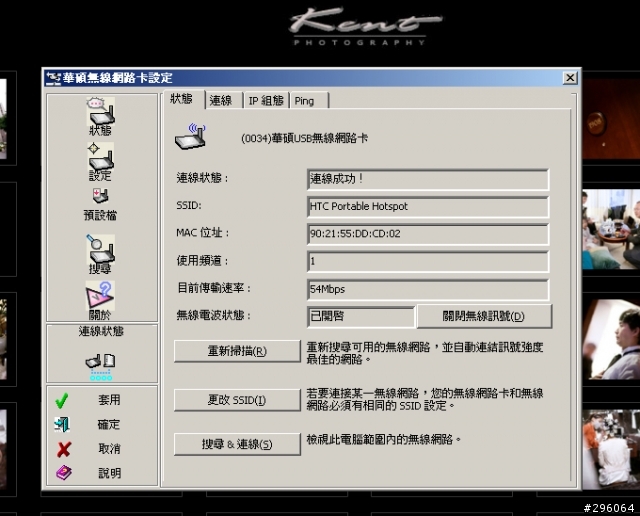Click the SSID field HTC Portable Hotspot

point(428,207)
